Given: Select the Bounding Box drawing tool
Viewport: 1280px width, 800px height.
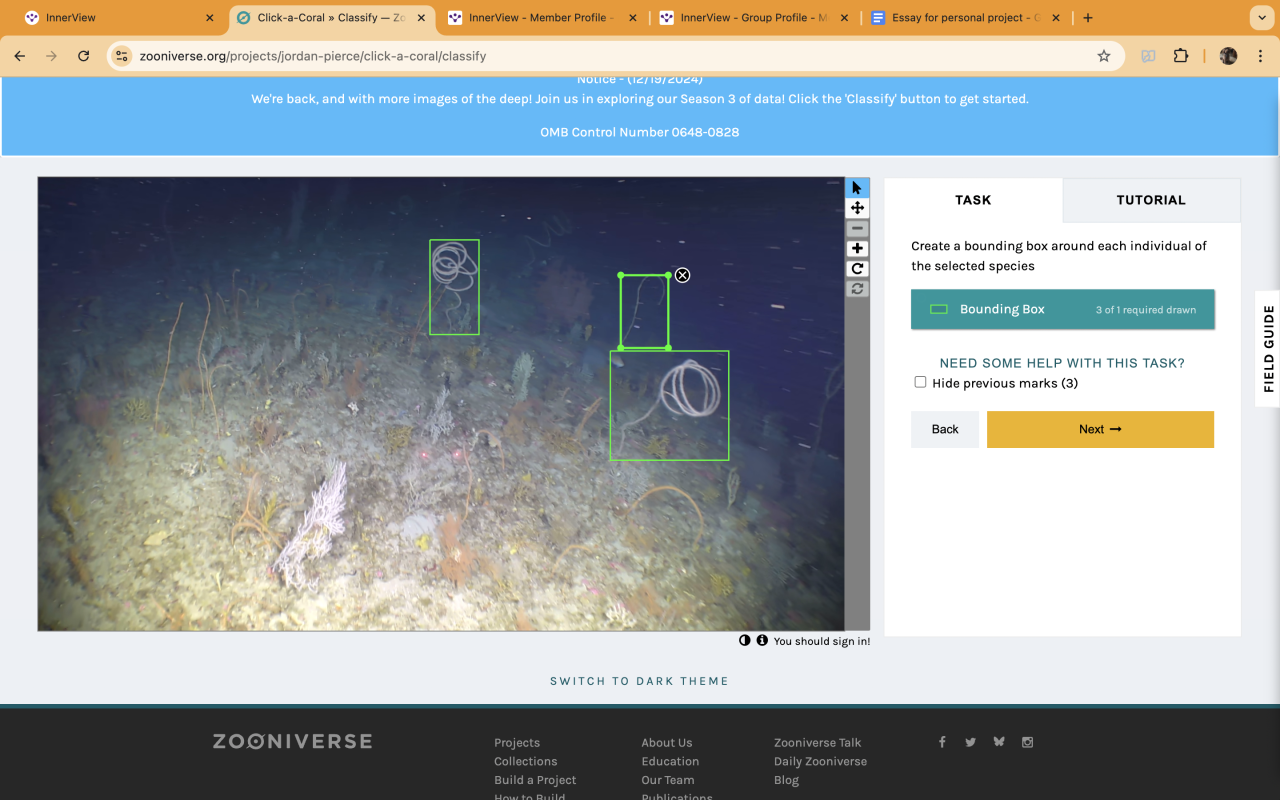Looking at the screenshot, I should 1063,309.
